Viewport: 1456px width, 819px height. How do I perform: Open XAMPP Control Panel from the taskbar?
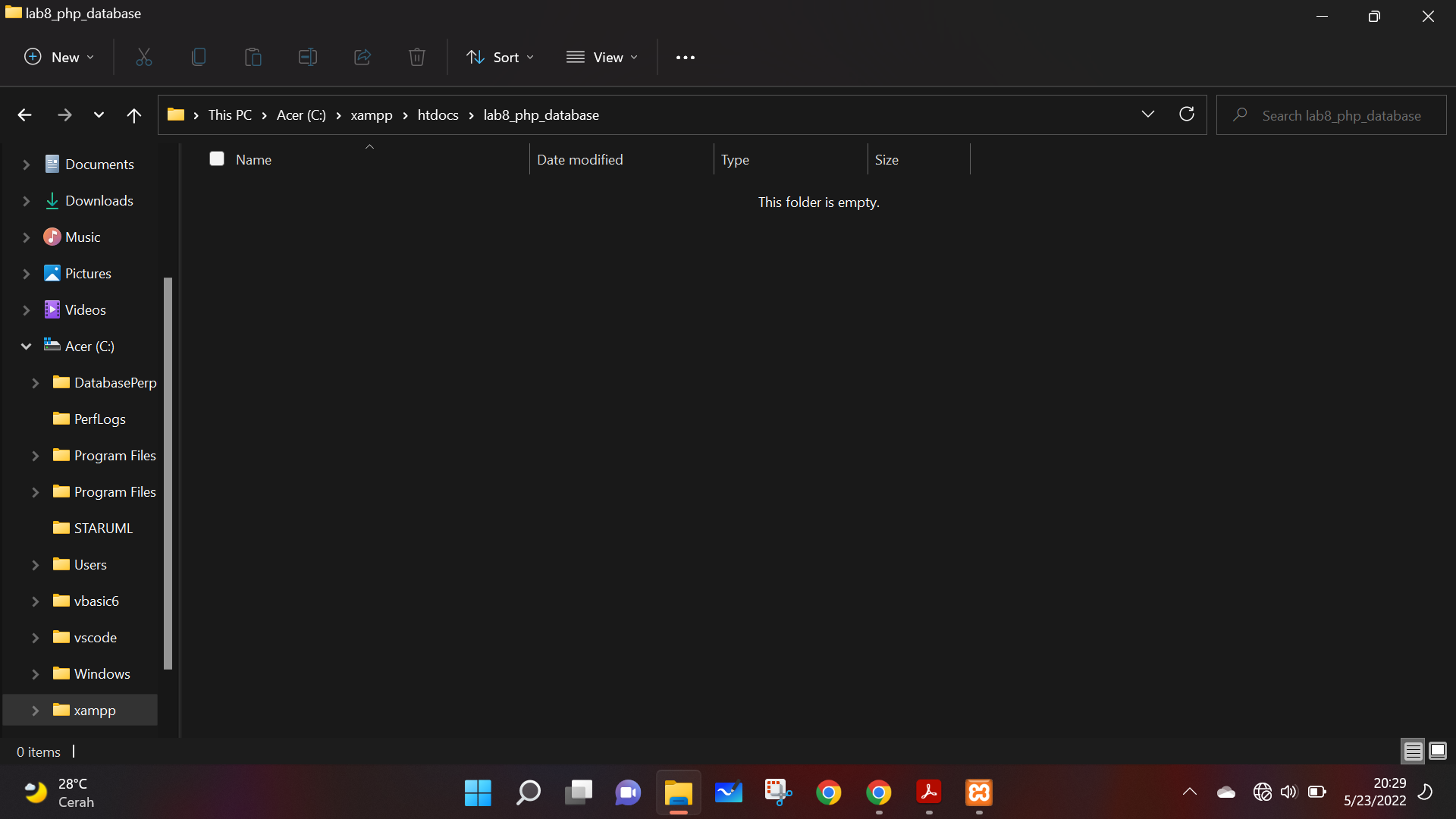[978, 792]
